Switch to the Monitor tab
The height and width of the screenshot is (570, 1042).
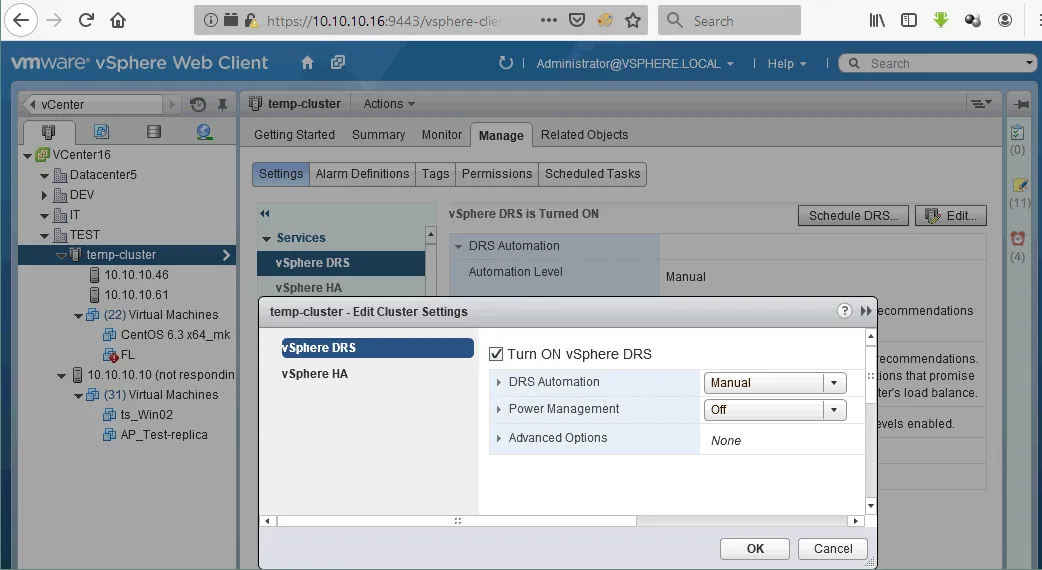point(441,135)
